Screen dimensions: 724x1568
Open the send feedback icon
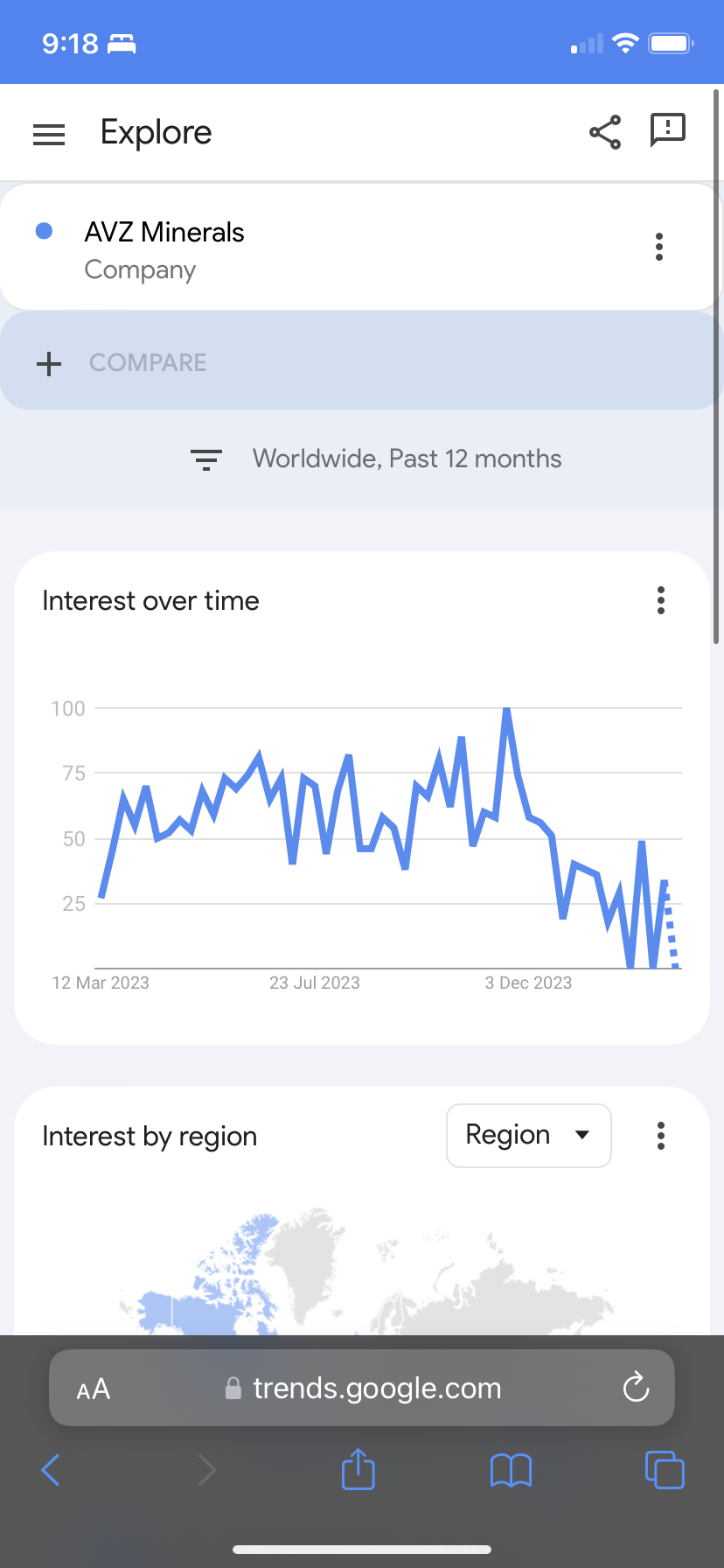[x=668, y=131]
